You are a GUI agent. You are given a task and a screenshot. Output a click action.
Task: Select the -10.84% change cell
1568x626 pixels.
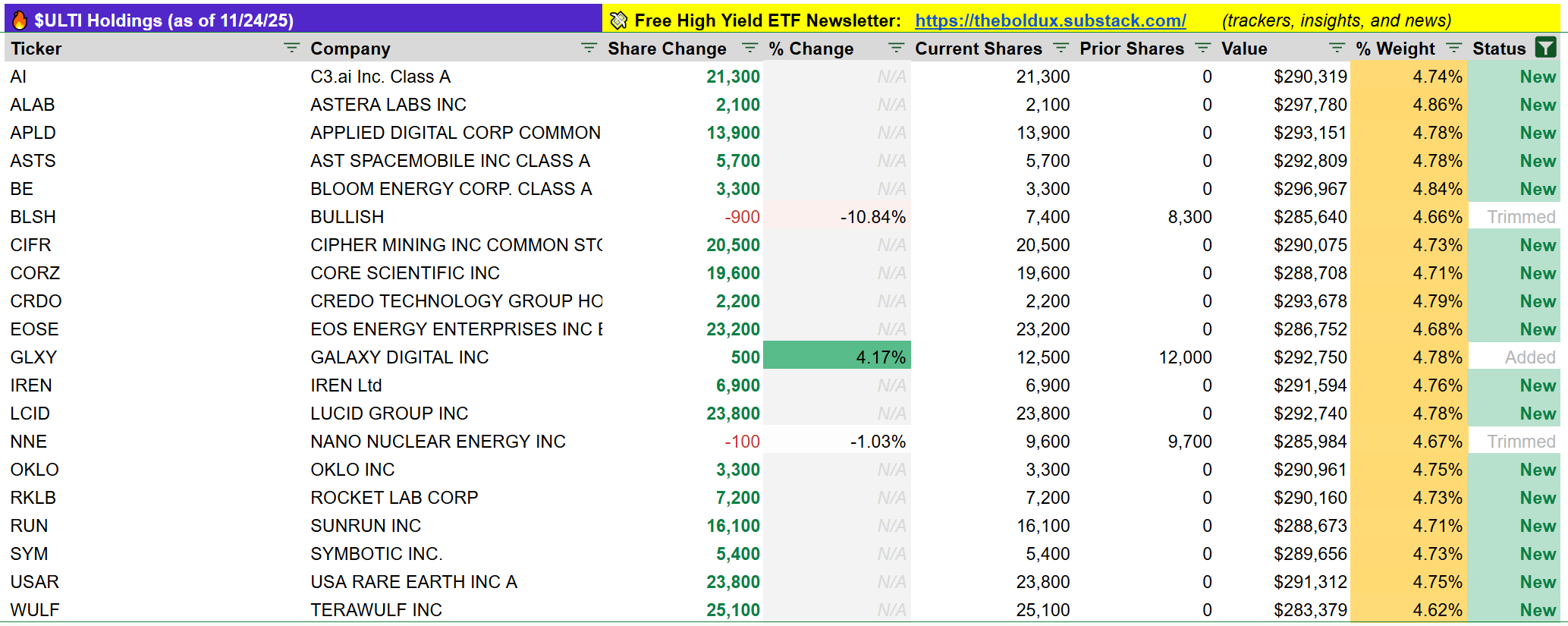tap(837, 217)
